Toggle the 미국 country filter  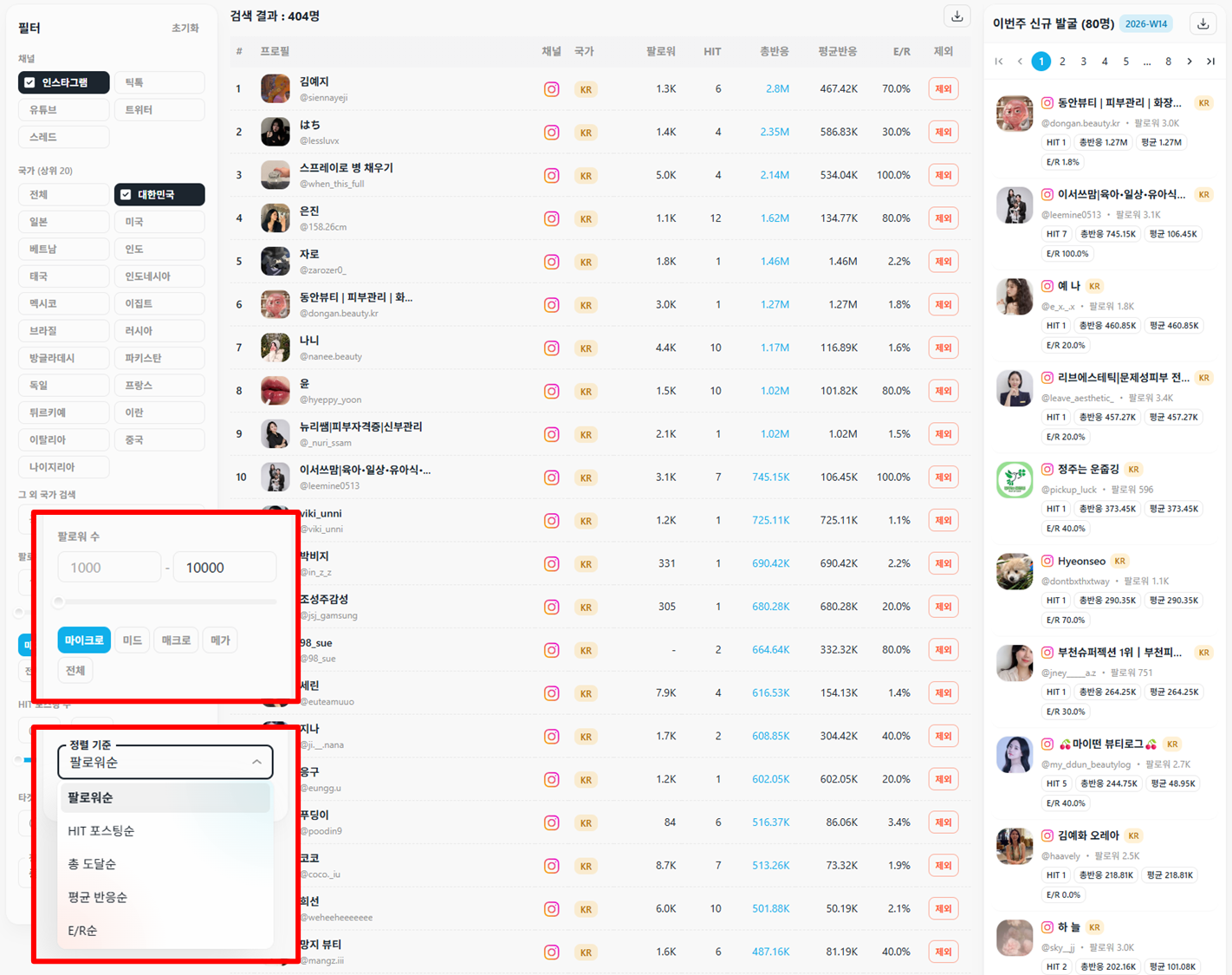(159, 222)
